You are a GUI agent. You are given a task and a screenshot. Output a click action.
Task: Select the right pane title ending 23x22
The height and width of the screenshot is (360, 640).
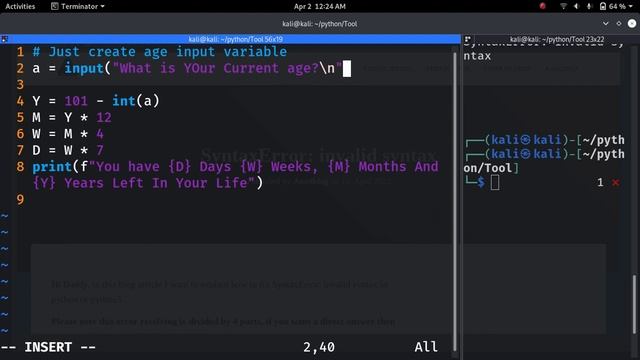click(x=557, y=39)
